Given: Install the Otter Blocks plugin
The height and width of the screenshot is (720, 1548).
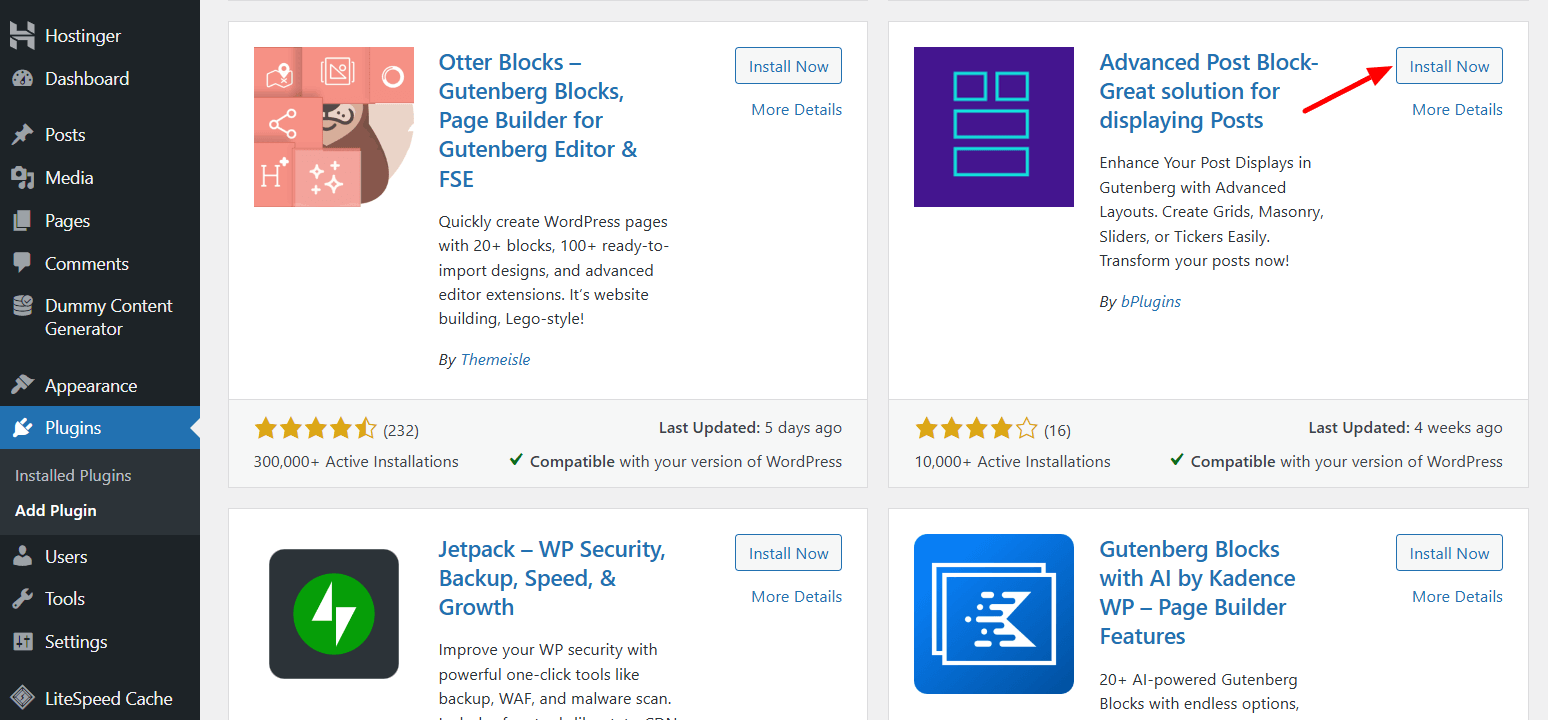Looking at the screenshot, I should 788,65.
